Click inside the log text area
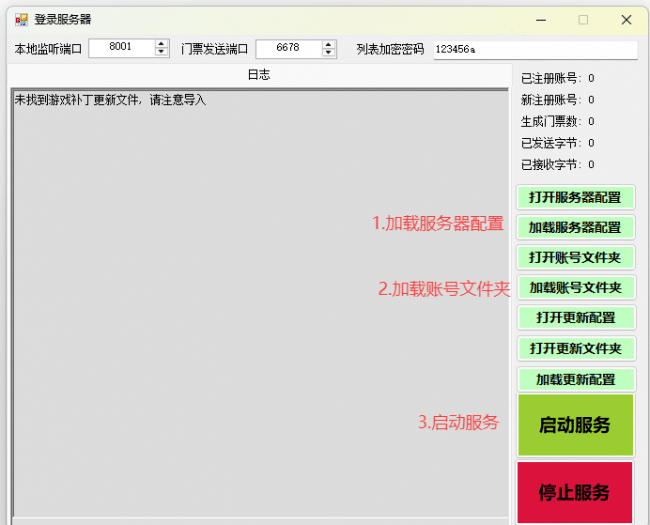This screenshot has height=525, width=650. (x=260, y=300)
